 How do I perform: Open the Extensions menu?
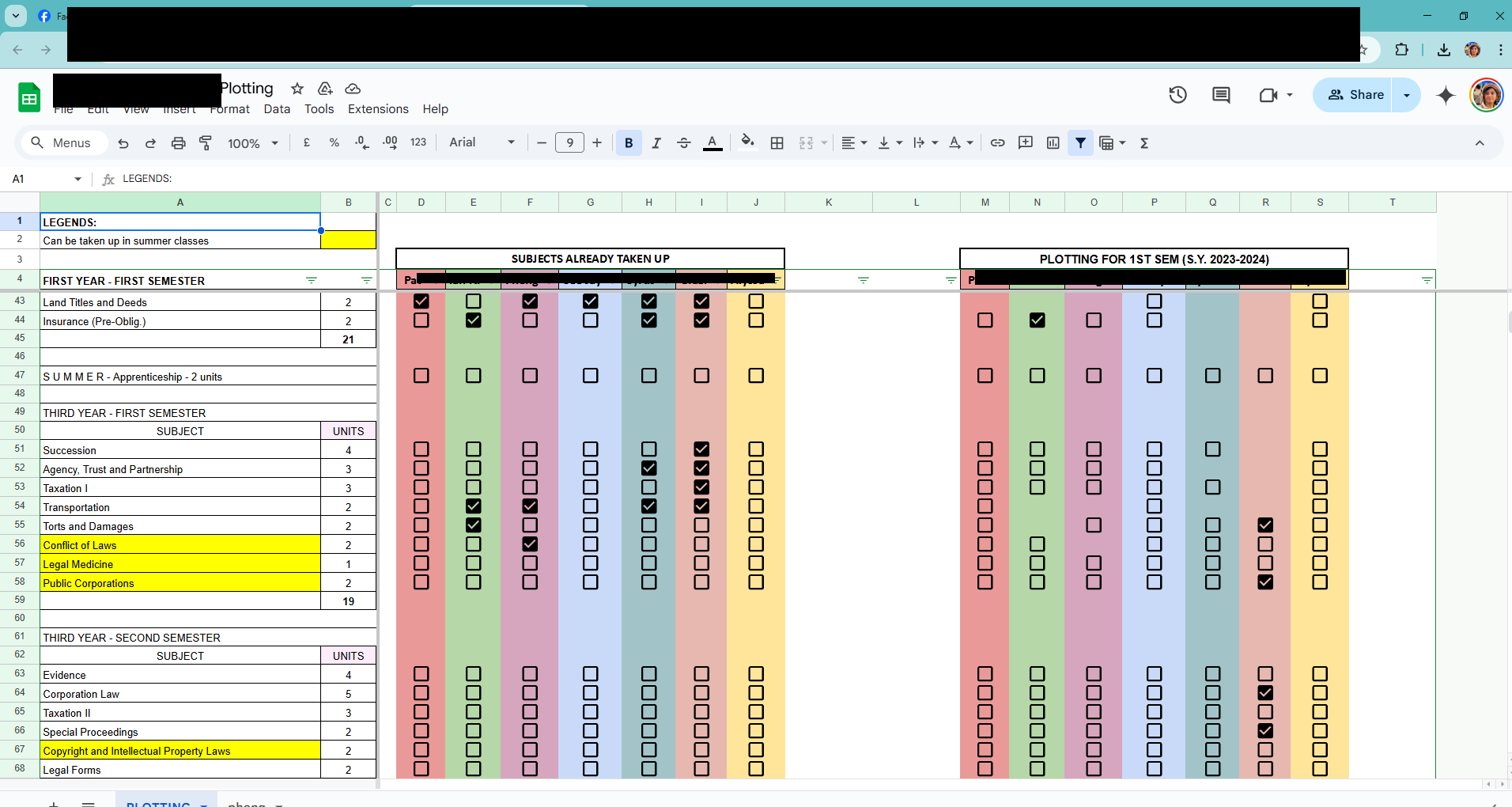coord(379,109)
